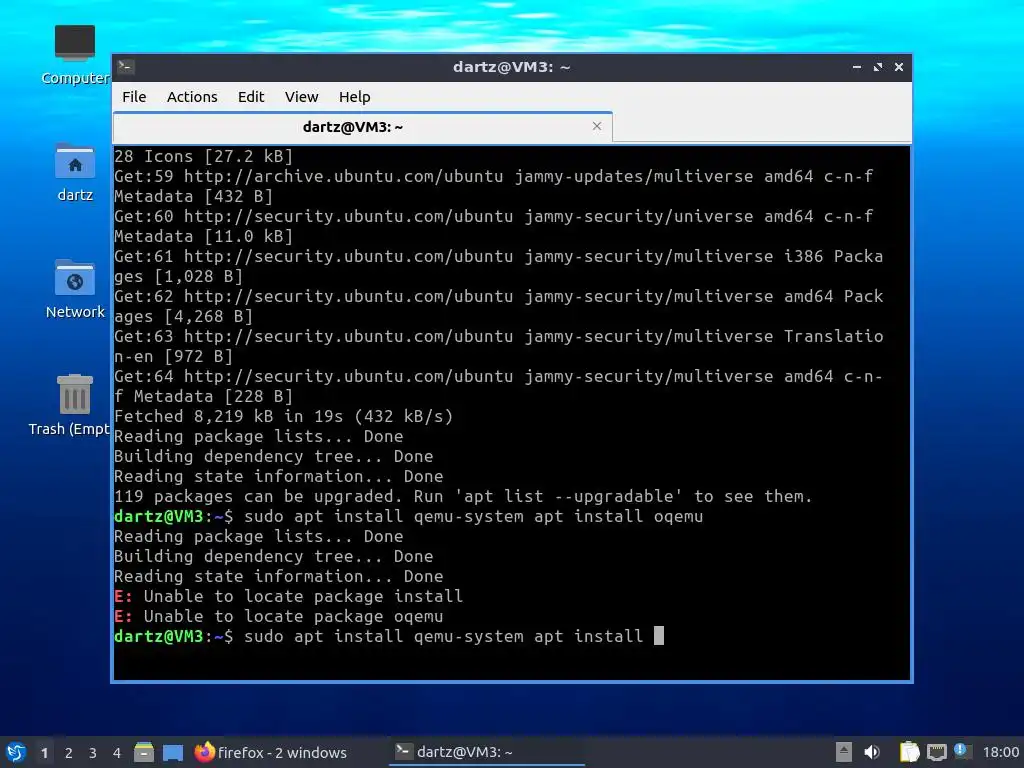Click the '28 Icons [27.2 kB]' line
This screenshot has width=1024, height=768.
tap(204, 157)
